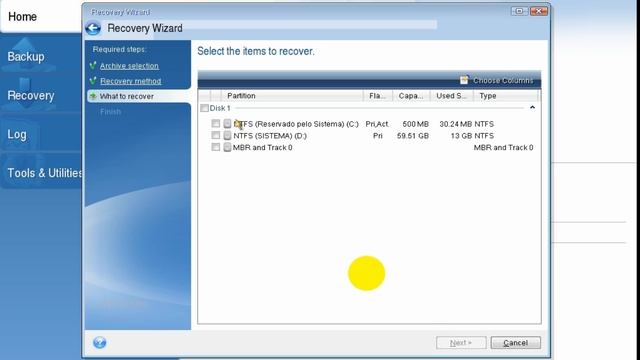Click the Next button
Viewport: 640px width, 360px height.
461,343
